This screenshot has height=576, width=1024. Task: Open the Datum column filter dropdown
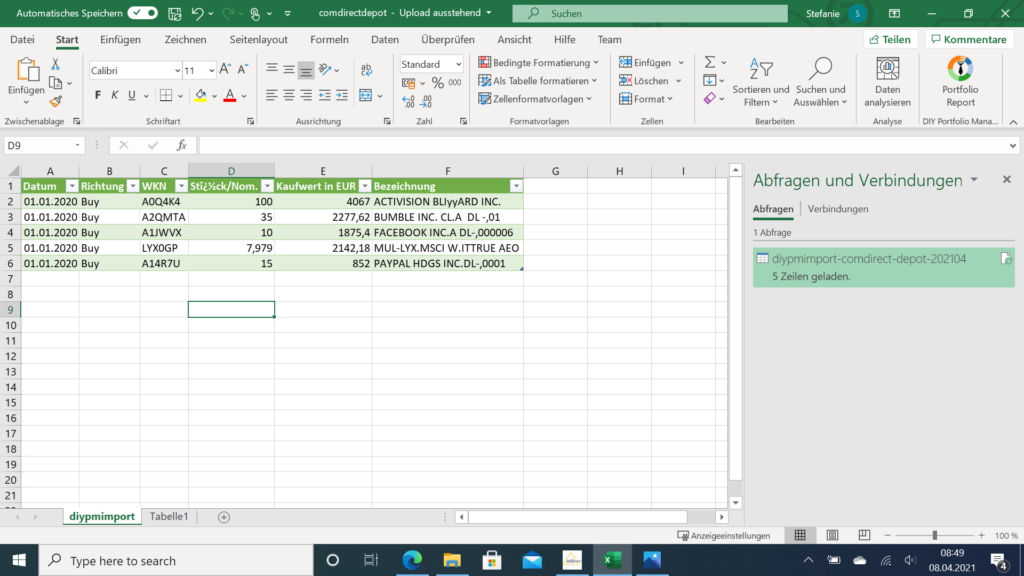(x=72, y=186)
